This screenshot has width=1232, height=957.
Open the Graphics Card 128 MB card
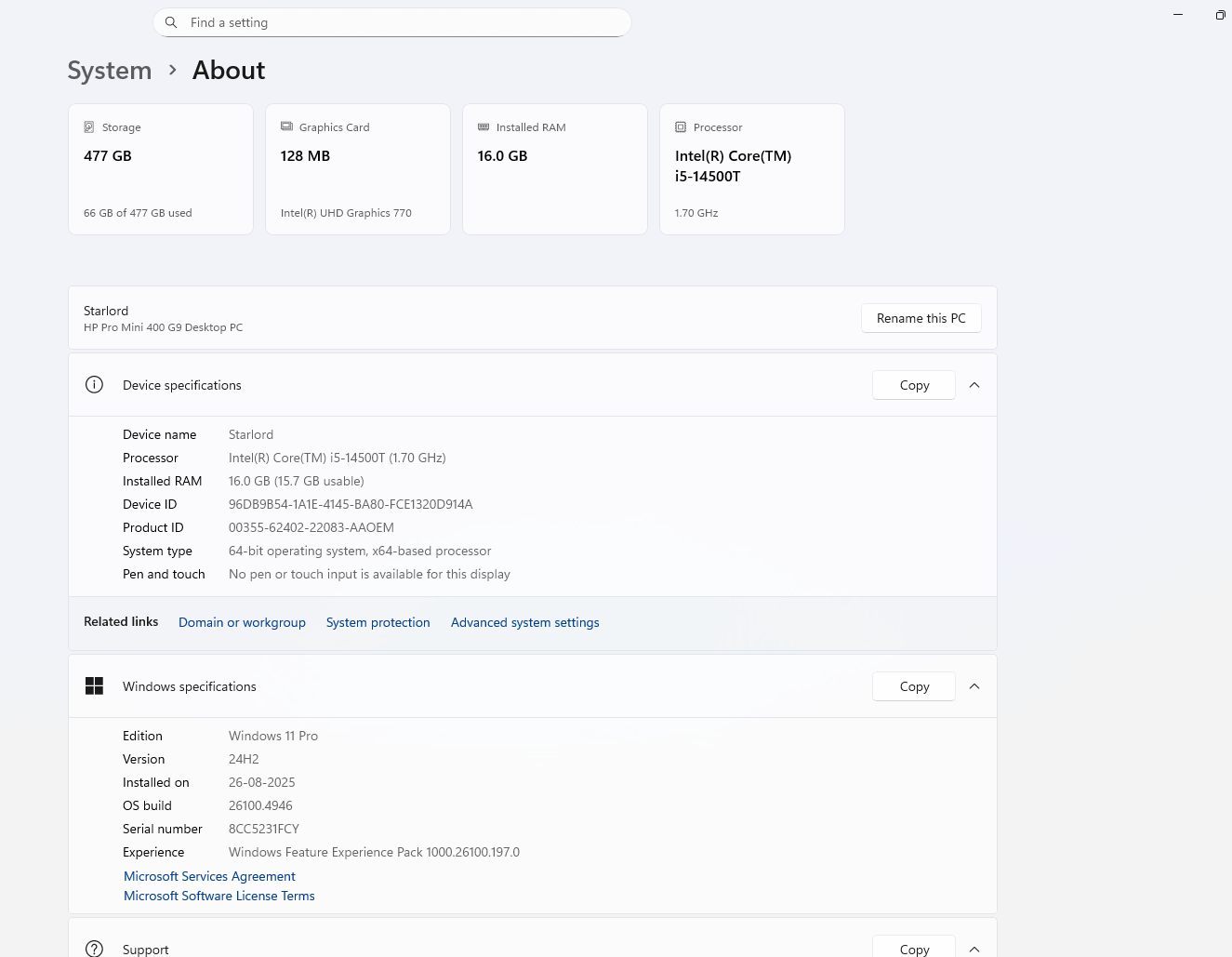[x=358, y=169]
